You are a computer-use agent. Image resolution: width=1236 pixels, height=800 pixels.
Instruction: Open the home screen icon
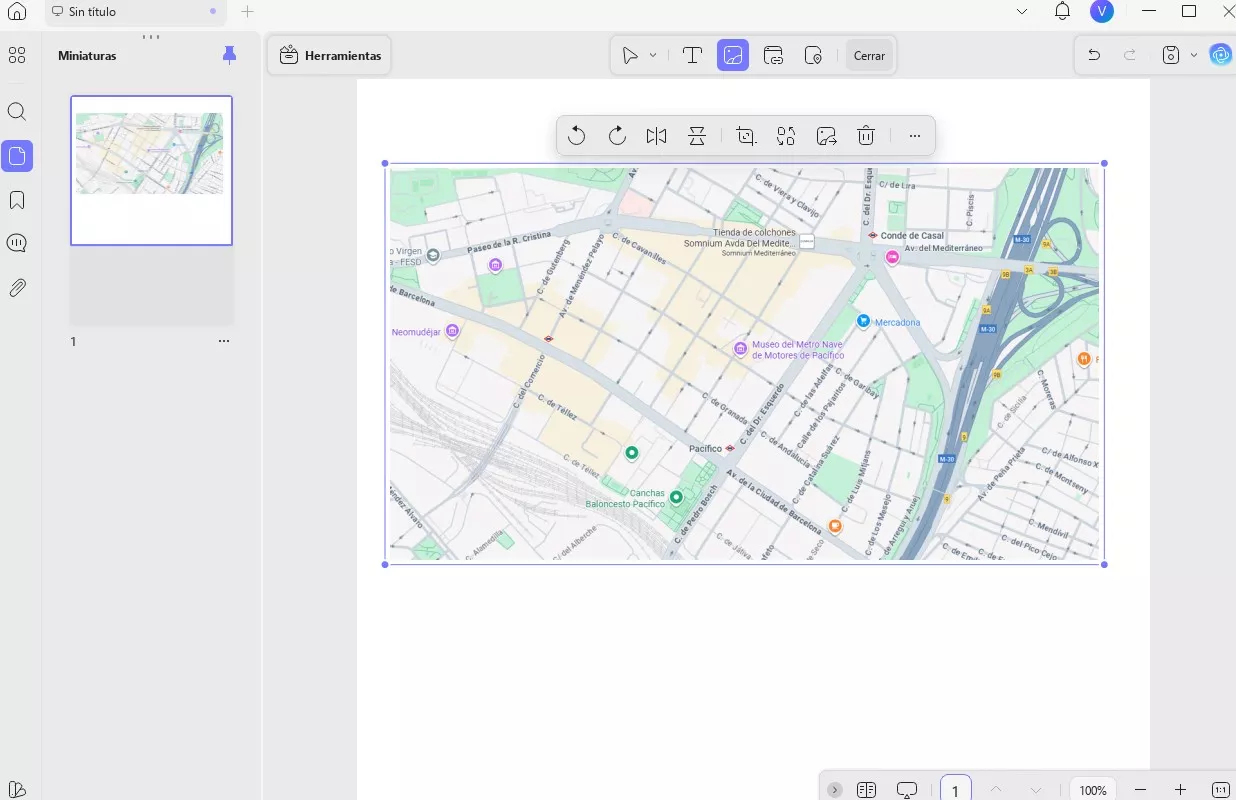pyautogui.click(x=17, y=12)
